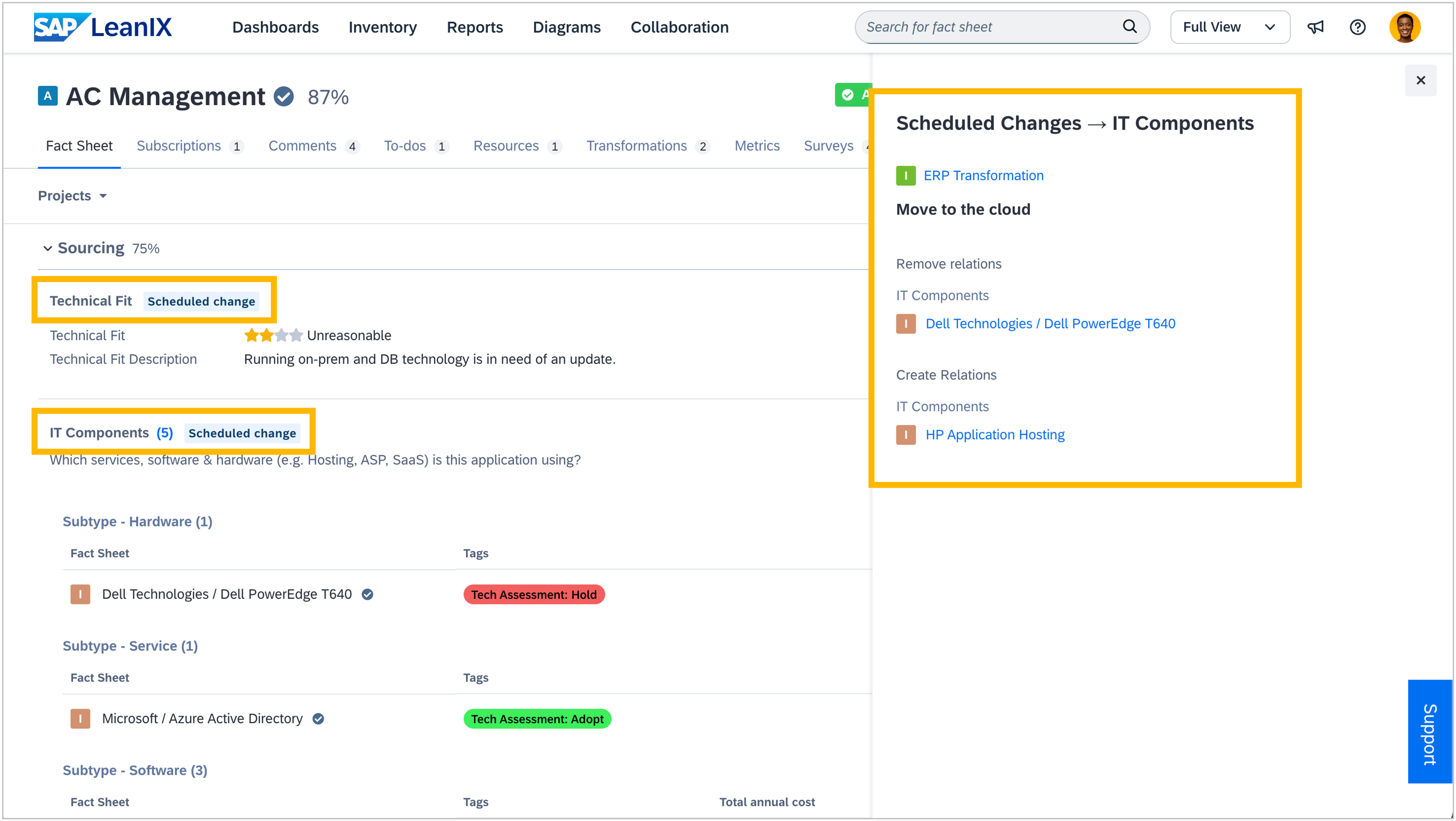The height and width of the screenshot is (821, 1456).
Task: Close the Scheduled Changes side panel
Action: pos(1420,80)
